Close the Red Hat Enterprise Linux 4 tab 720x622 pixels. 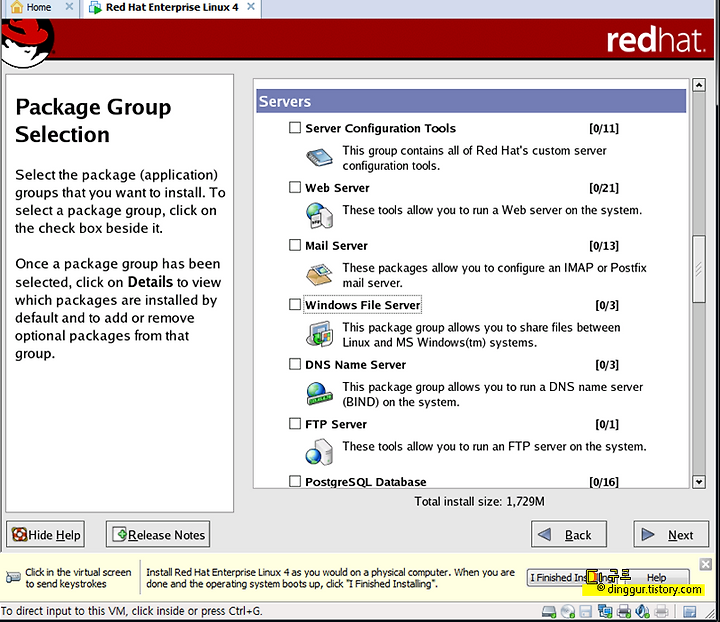click(x=251, y=6)
